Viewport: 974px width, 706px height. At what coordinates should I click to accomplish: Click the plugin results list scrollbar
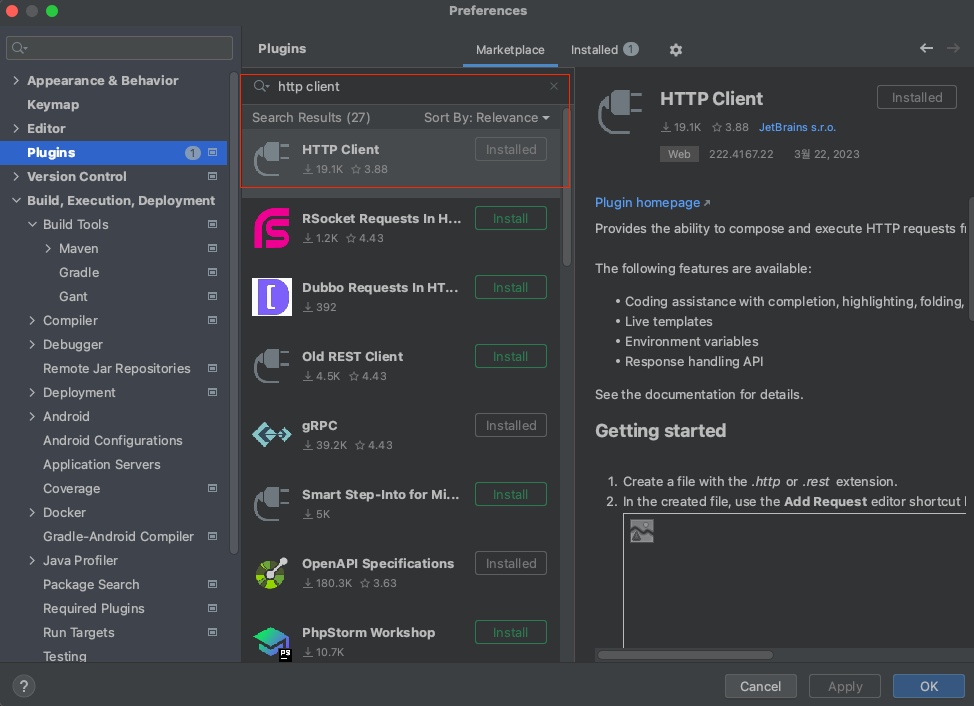(x=567, y=186)
